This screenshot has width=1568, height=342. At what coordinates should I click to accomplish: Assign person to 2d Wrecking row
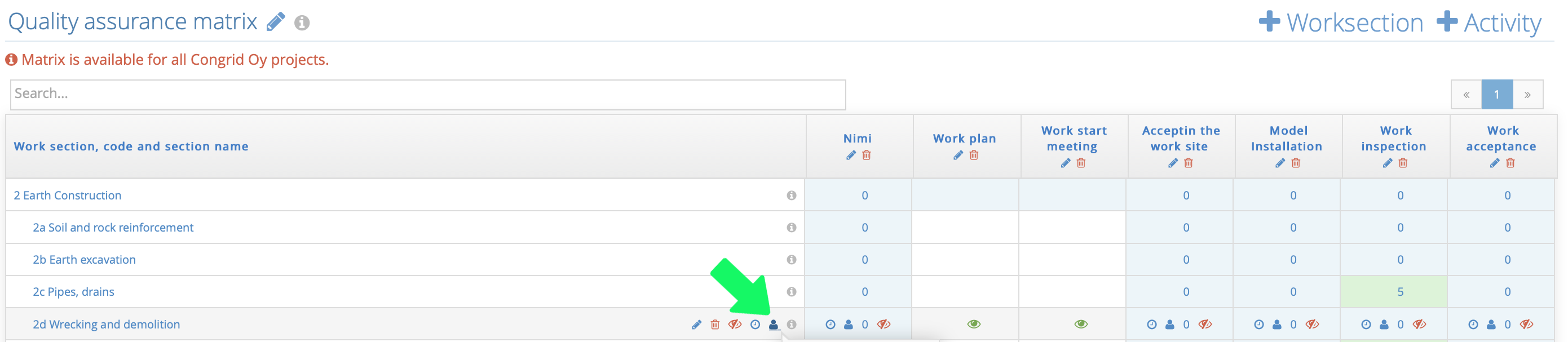774,325
